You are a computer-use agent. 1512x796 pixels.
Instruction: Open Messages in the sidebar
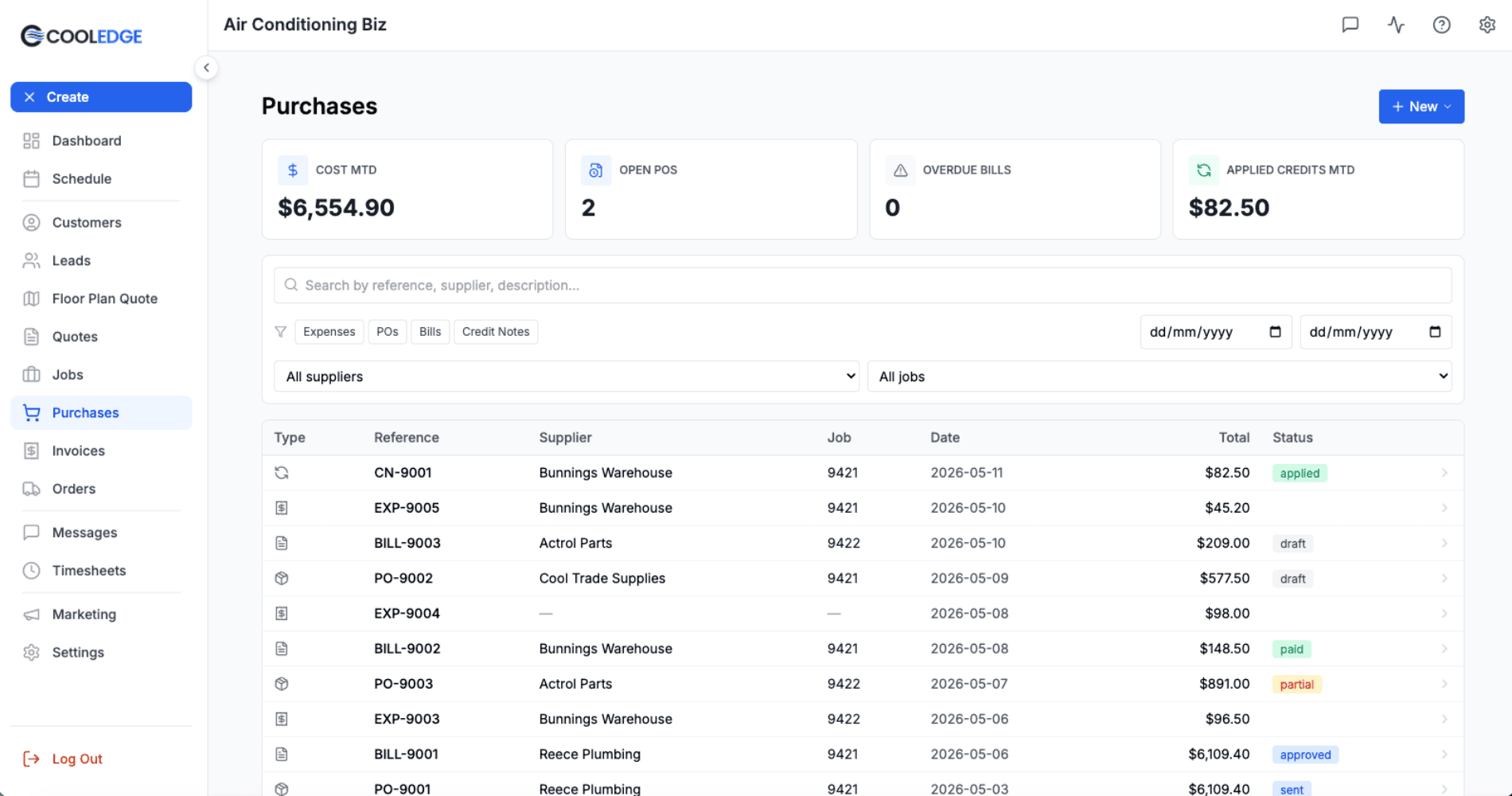point(101,533)
